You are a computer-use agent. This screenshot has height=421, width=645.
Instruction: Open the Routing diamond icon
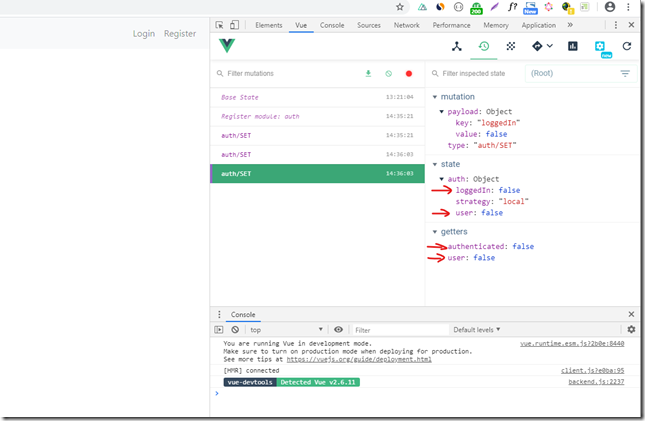tap(537, 46)
